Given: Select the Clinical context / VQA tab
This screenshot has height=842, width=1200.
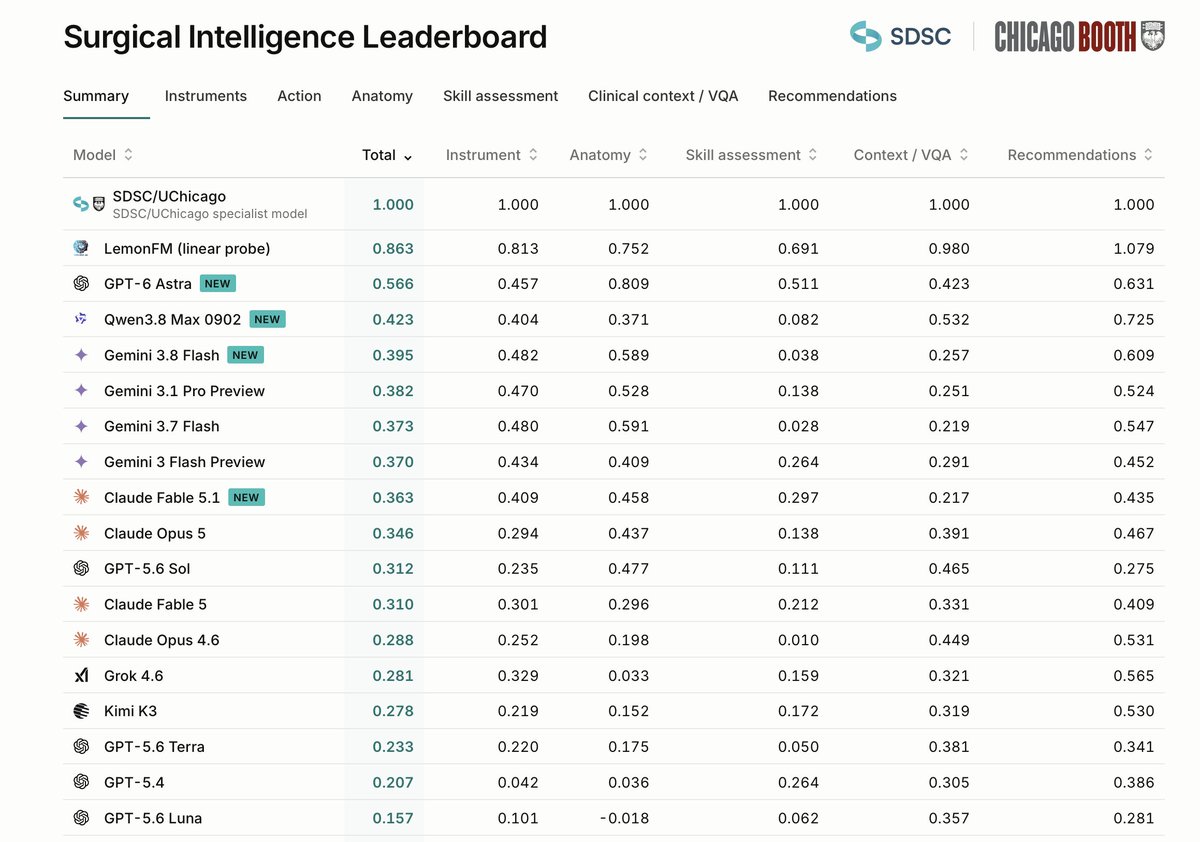Looking at the screenshot, I should (x=663, y=96).
